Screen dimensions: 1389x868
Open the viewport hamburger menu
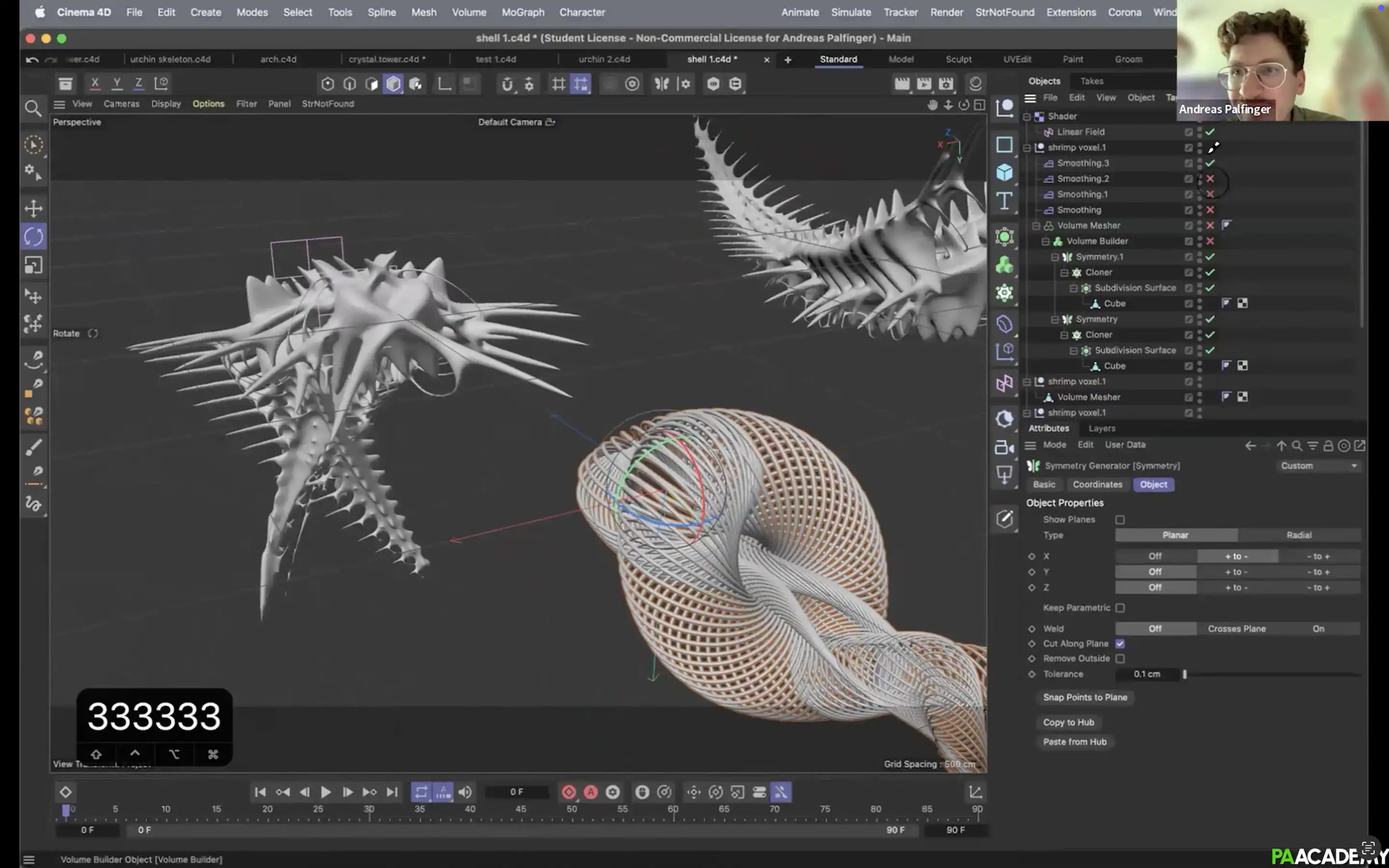(x=59, y=104)
